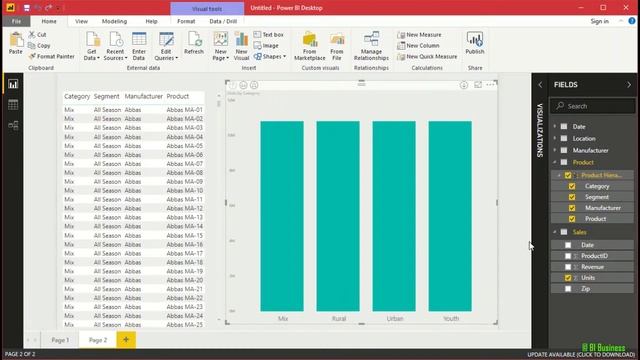Uncheck Product hierarchy level checkbox
The height and width of the screenshot is (360, 640).
(x=572, y=219)
